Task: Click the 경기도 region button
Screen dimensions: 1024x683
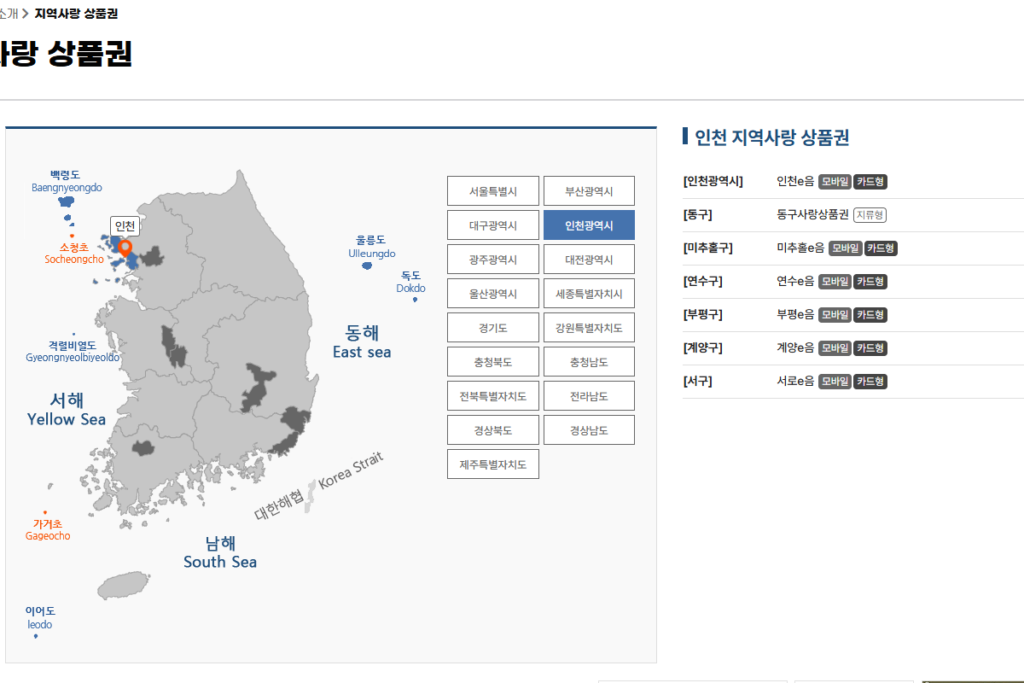Action: 492,327
